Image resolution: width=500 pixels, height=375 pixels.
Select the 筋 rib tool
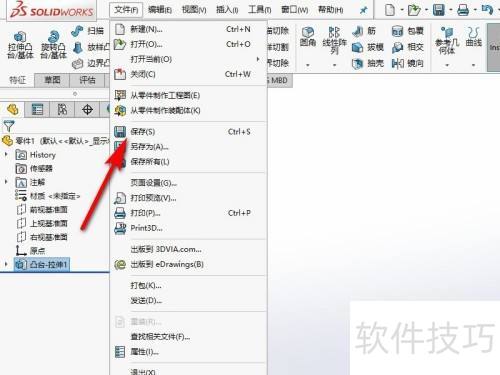[x=364, y=31]
